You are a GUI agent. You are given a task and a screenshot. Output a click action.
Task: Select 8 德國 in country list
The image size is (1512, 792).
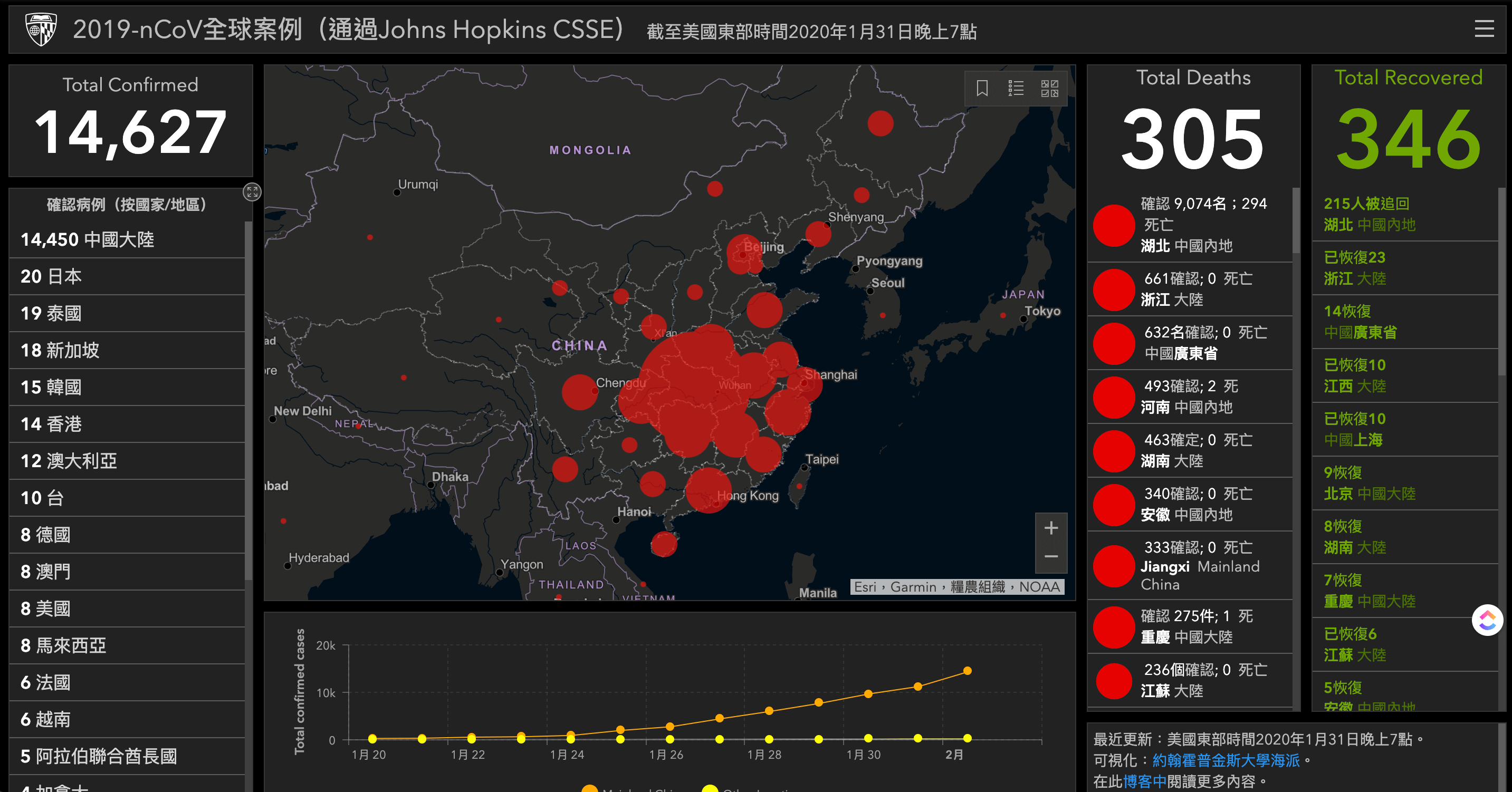[x=127, y=535]
